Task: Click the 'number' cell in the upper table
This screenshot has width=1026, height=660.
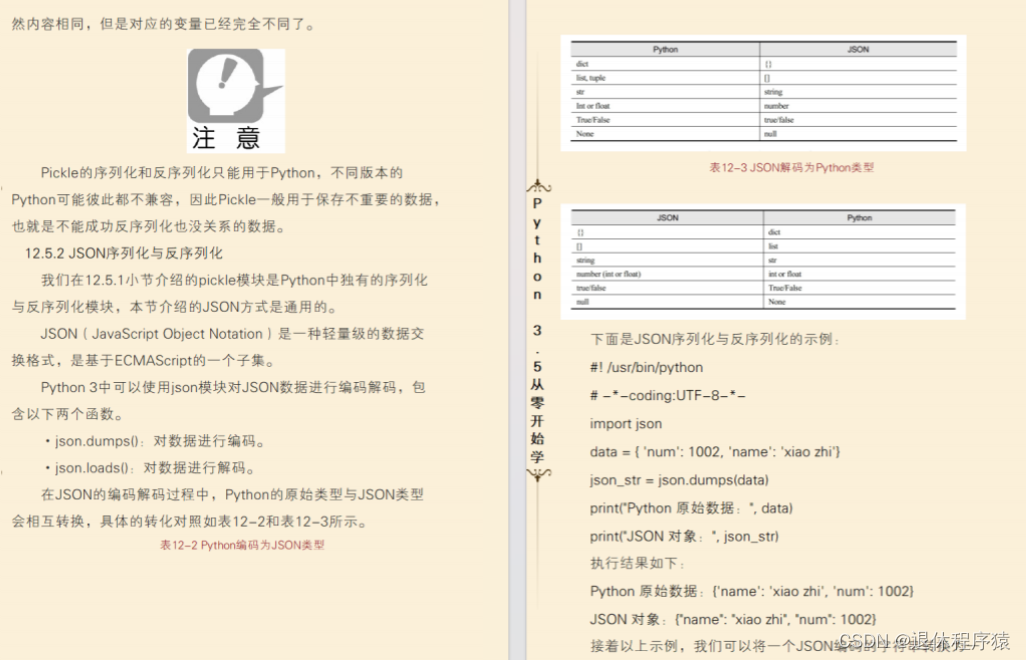Action: (777, 106)
